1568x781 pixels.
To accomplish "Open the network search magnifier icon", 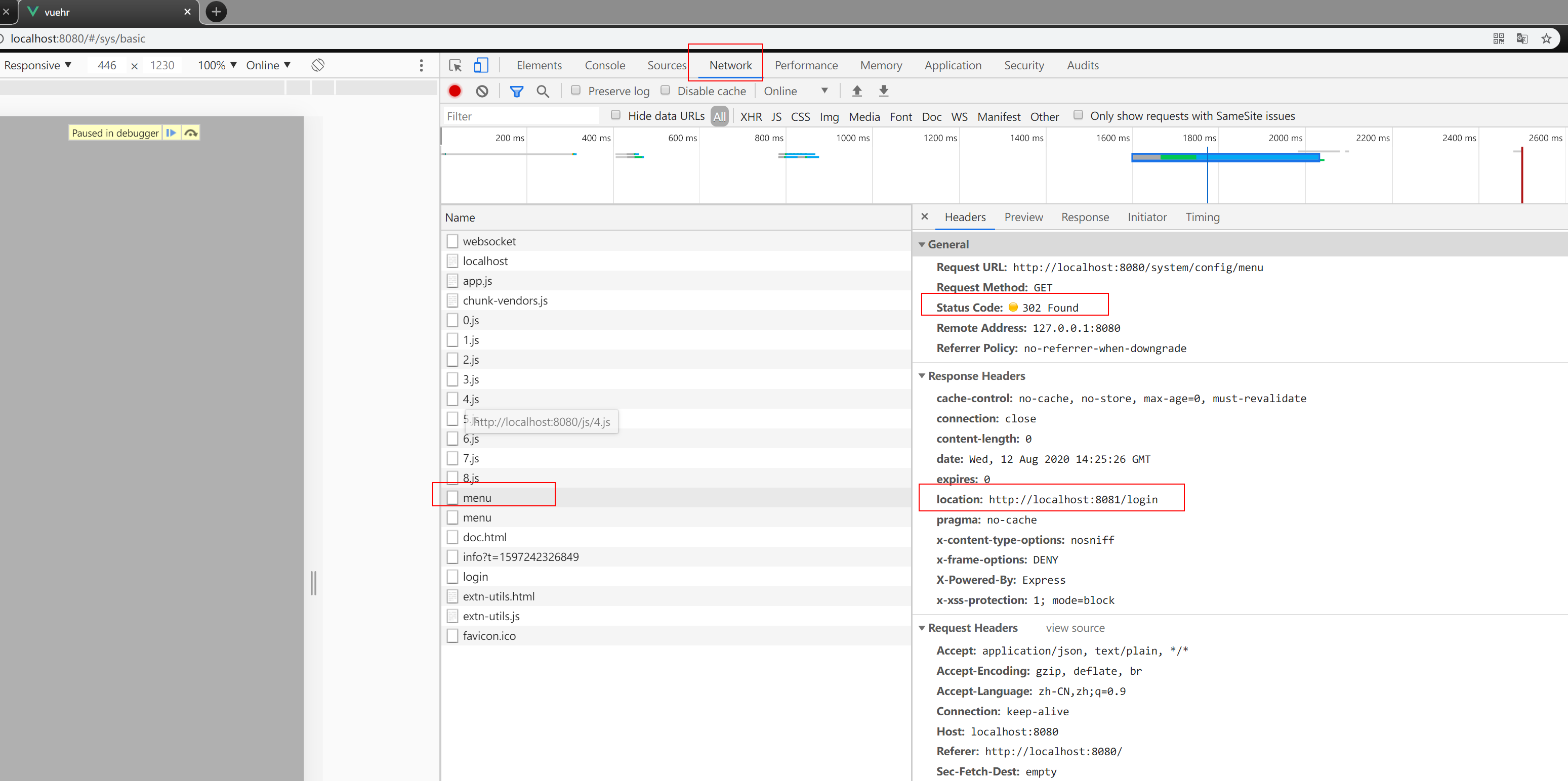I will [543, 91].
